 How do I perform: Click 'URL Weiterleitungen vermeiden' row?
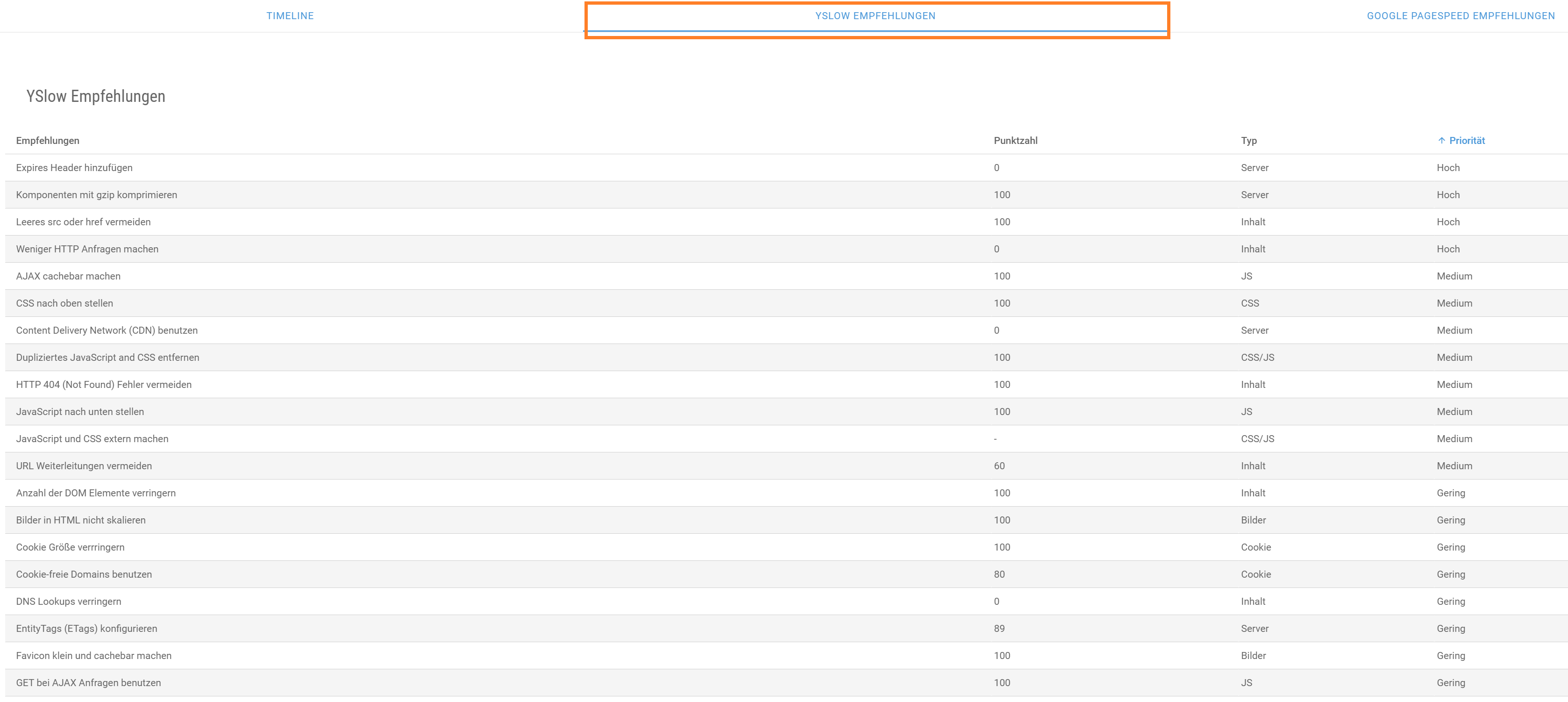tap(786, 466)
